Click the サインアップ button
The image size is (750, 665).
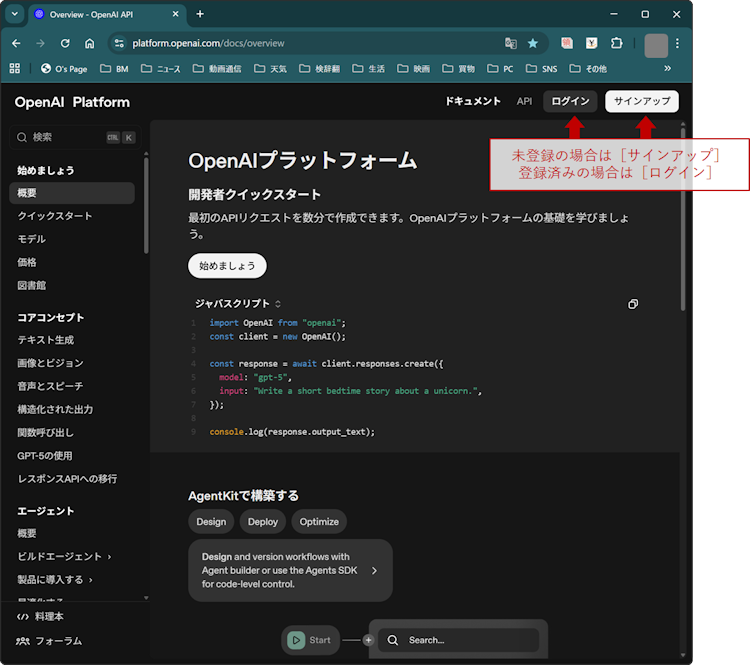click(642, 102)
